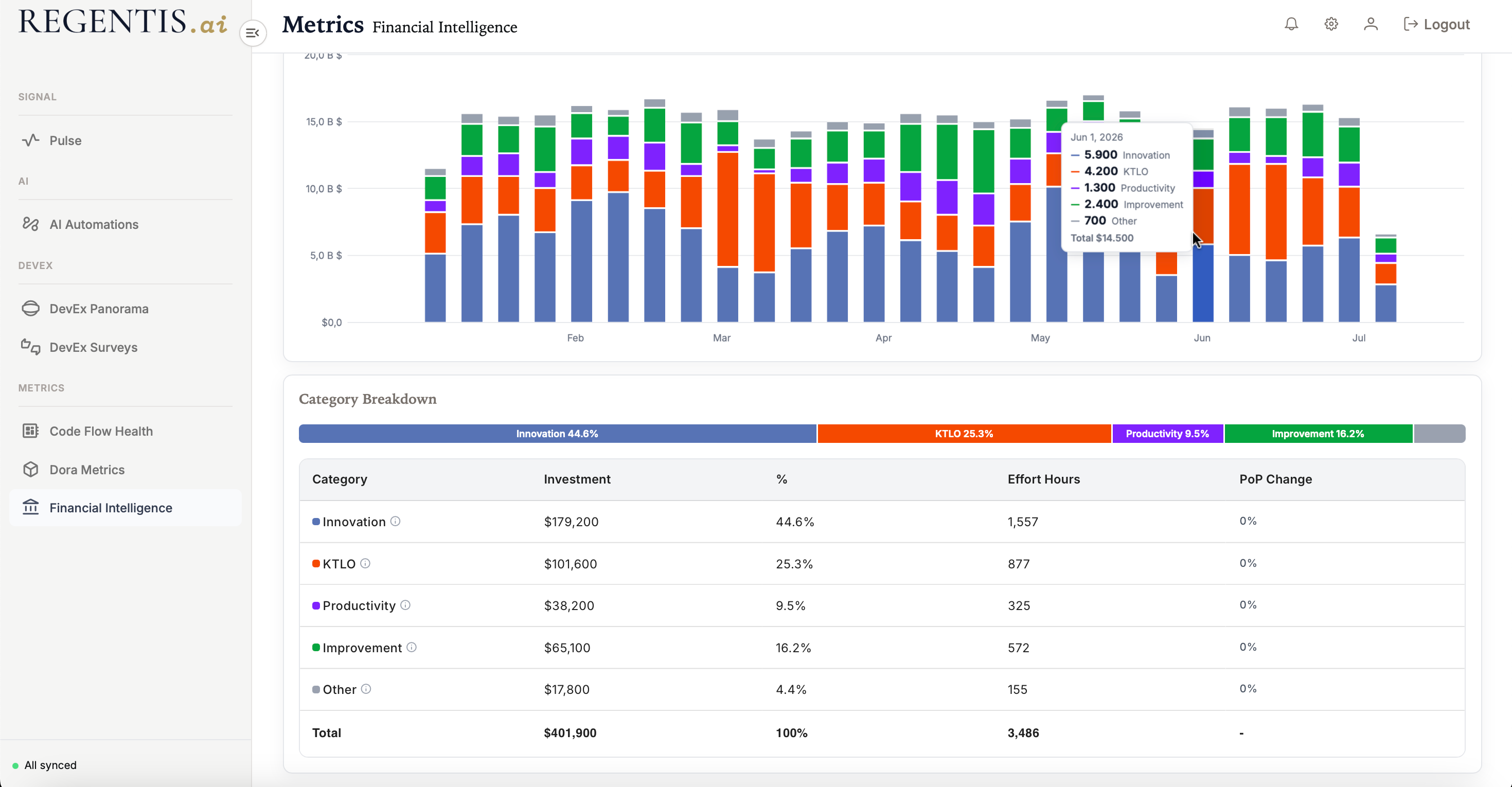Click the Mar x-axis label
Viewport: 1512px width, 787px height.
[721, 337]
